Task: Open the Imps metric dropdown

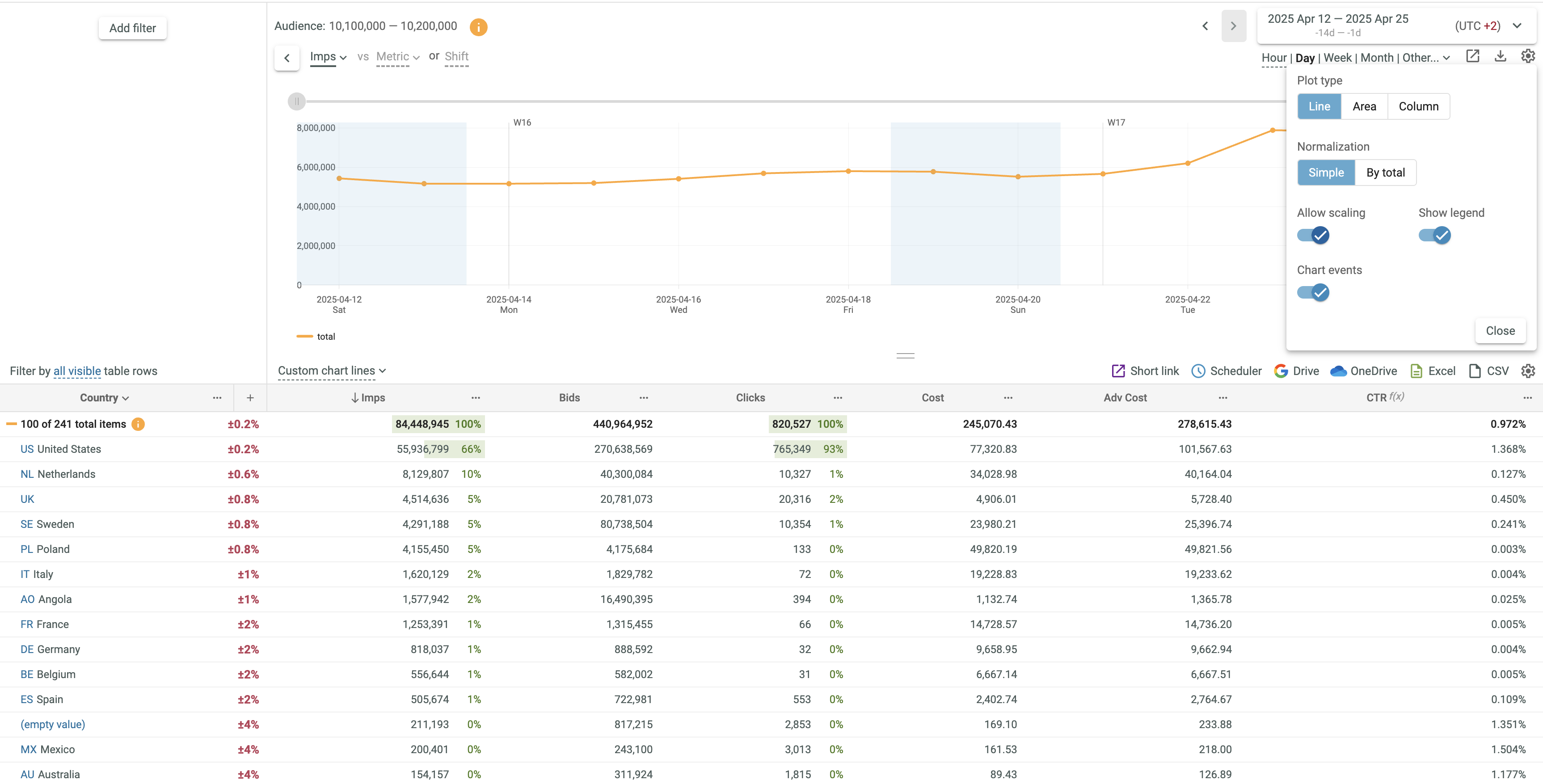Action: (328, 57)
